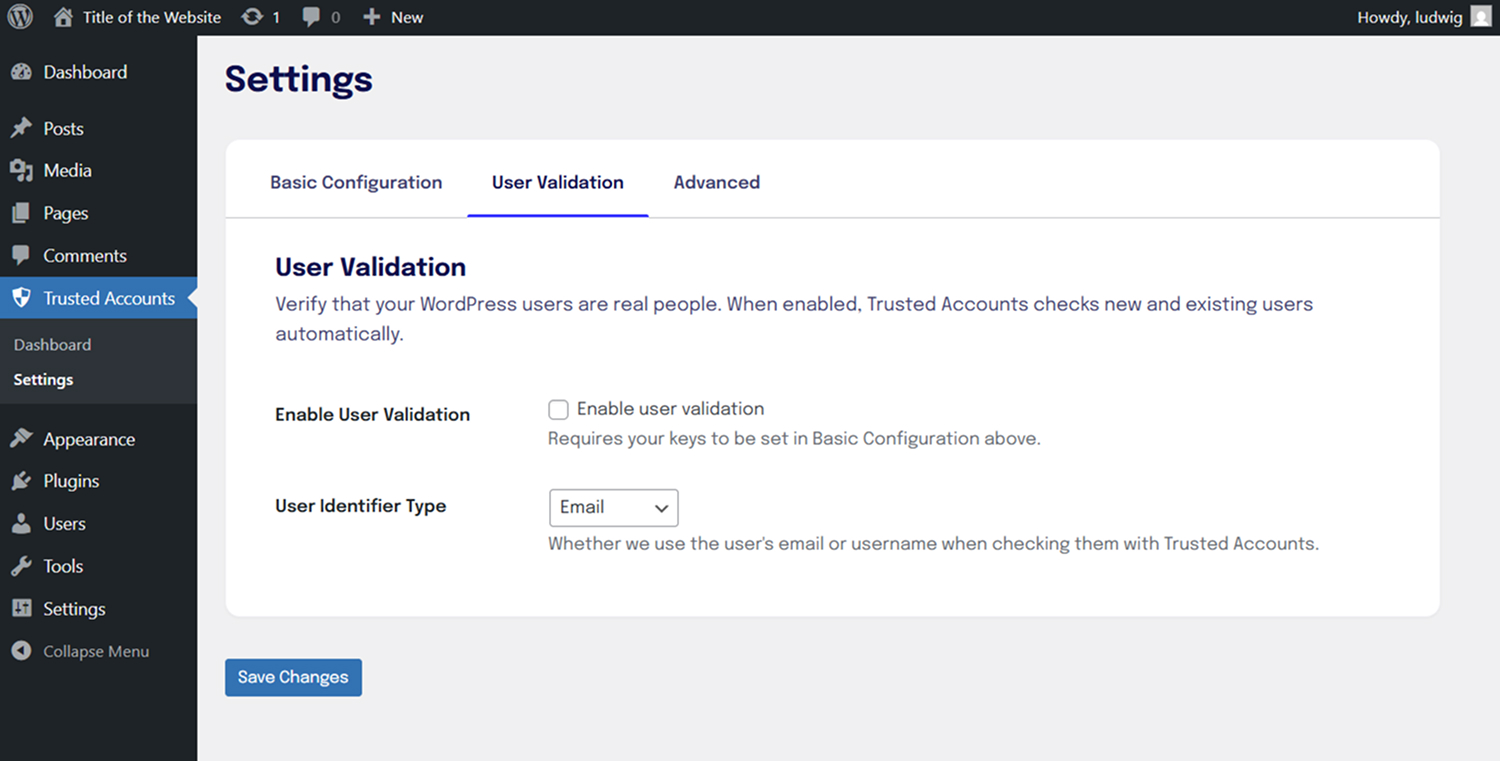The image size is (1500, 761).
Task: Switch to the Advanced tab
Action: click(x=716, y=182)
